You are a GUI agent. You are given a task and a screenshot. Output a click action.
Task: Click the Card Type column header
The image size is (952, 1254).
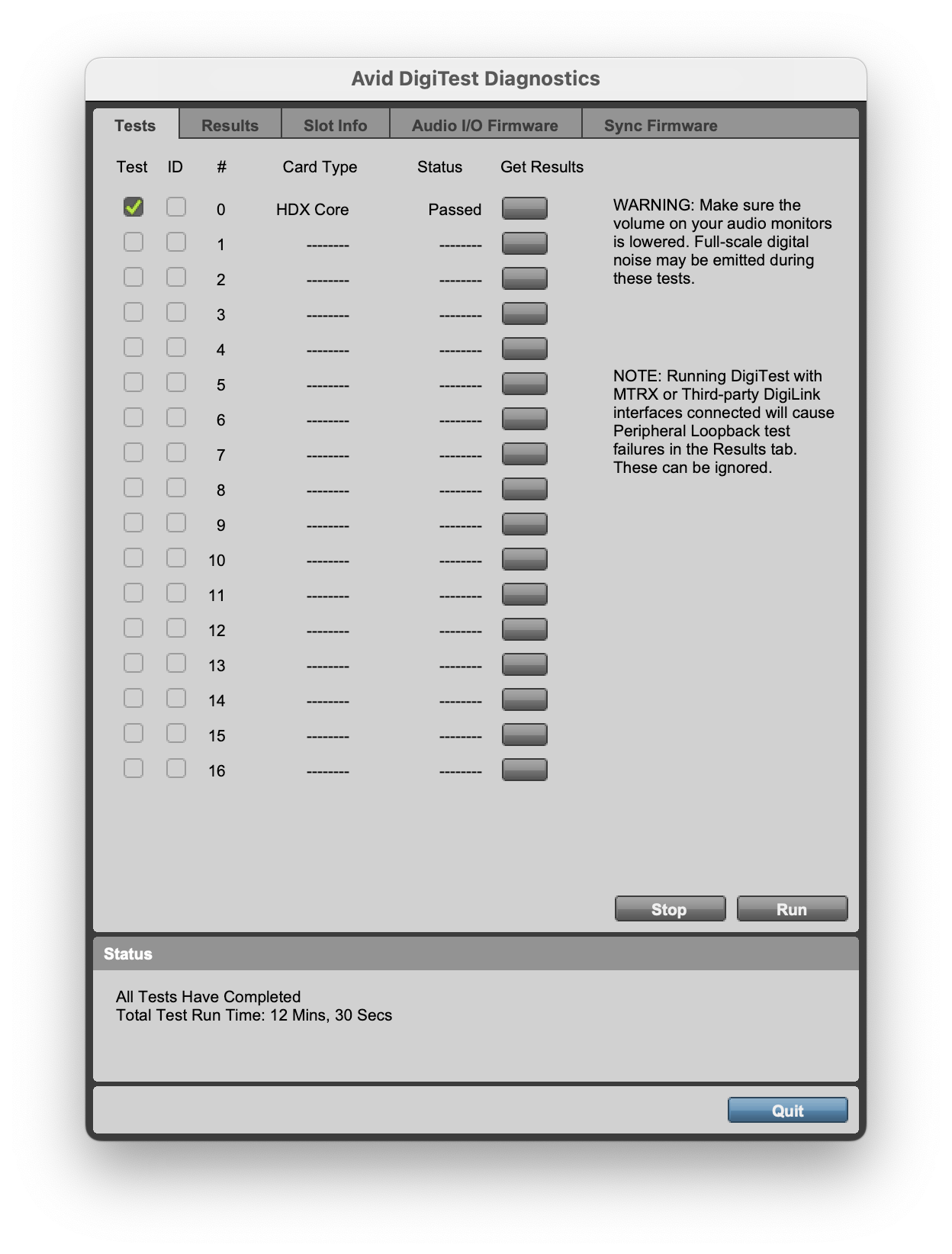[x=320, y=167]
